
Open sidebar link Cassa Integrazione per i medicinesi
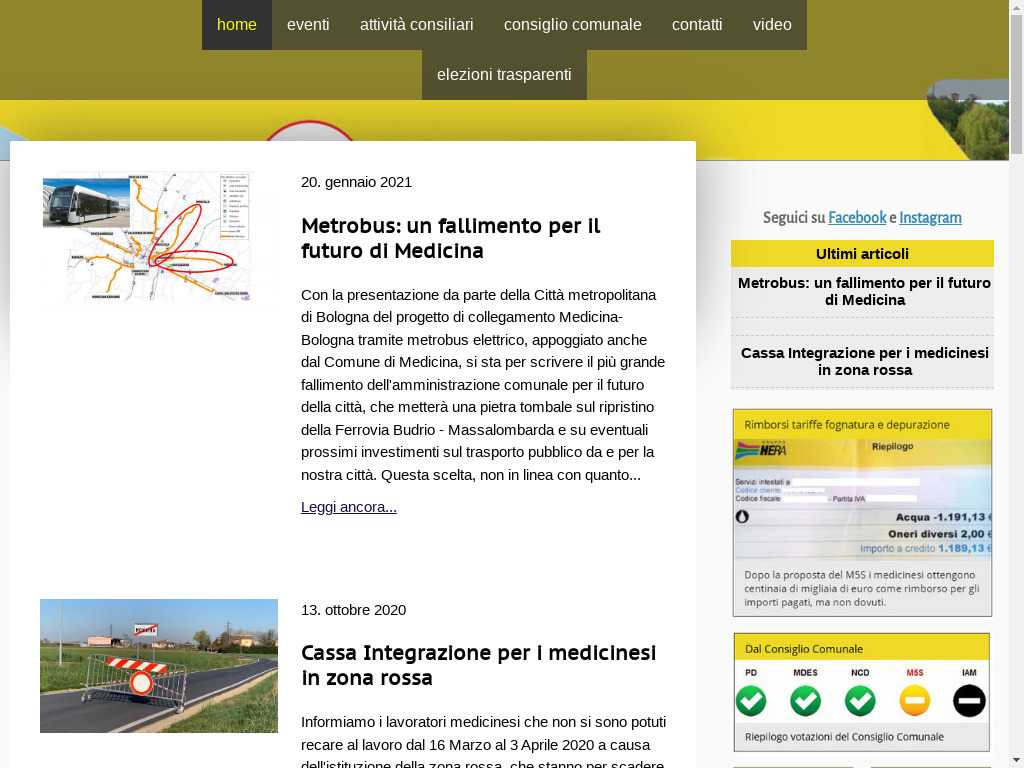tap(864, 361)
